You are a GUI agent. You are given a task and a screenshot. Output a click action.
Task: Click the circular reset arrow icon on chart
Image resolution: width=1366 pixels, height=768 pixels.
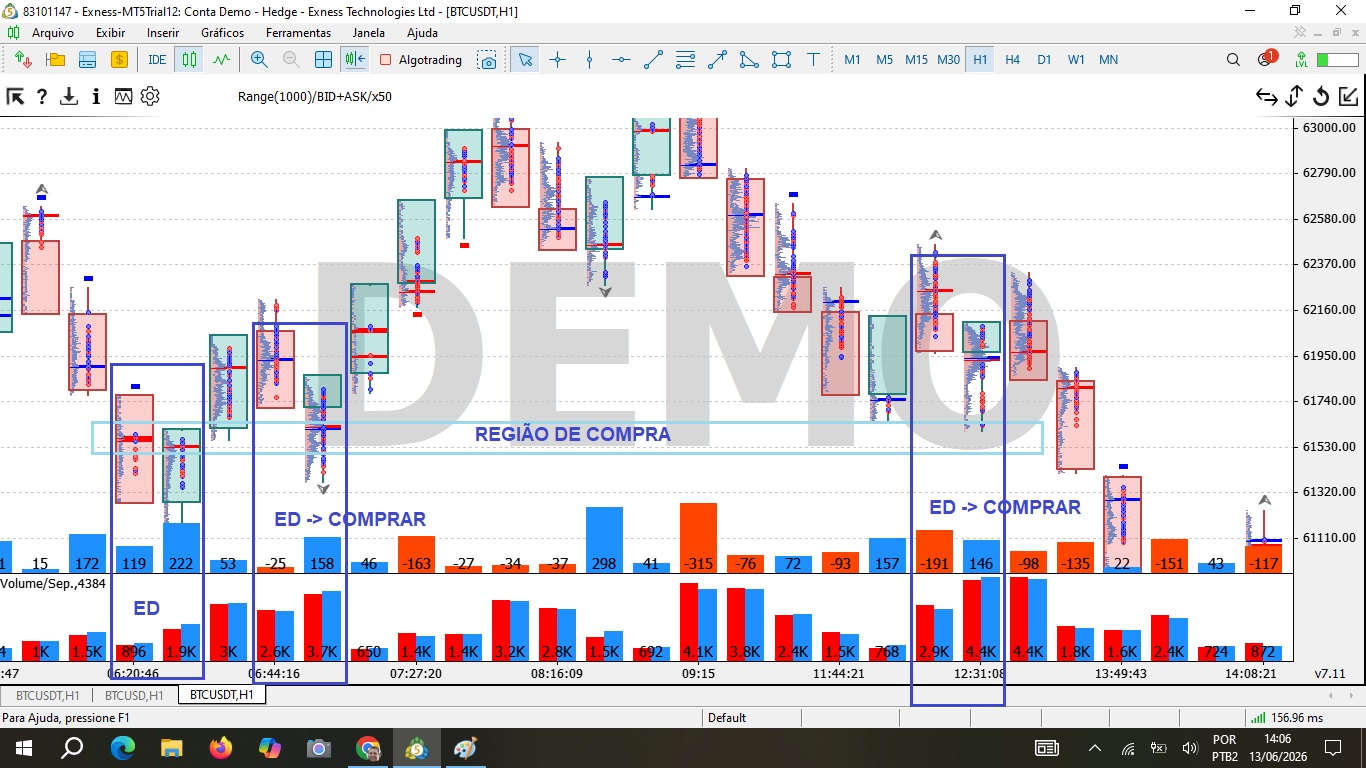(1321, 97)
